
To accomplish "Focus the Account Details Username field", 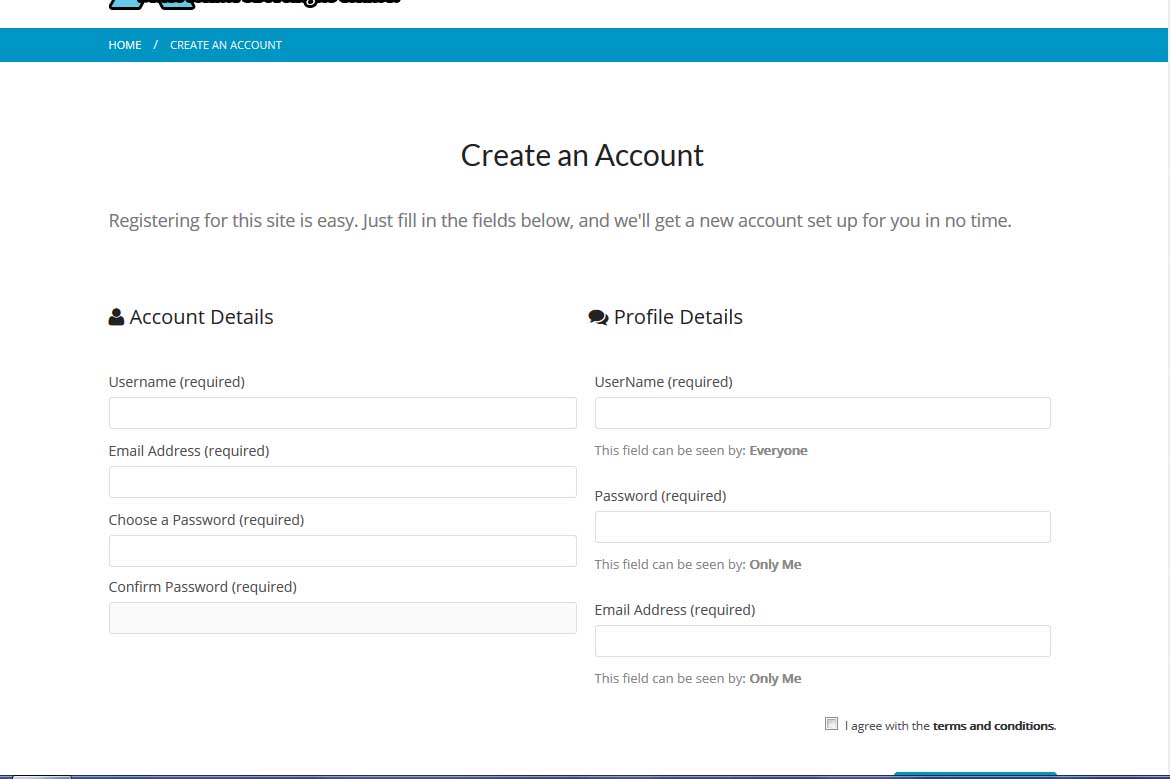I will click(342, 413).
